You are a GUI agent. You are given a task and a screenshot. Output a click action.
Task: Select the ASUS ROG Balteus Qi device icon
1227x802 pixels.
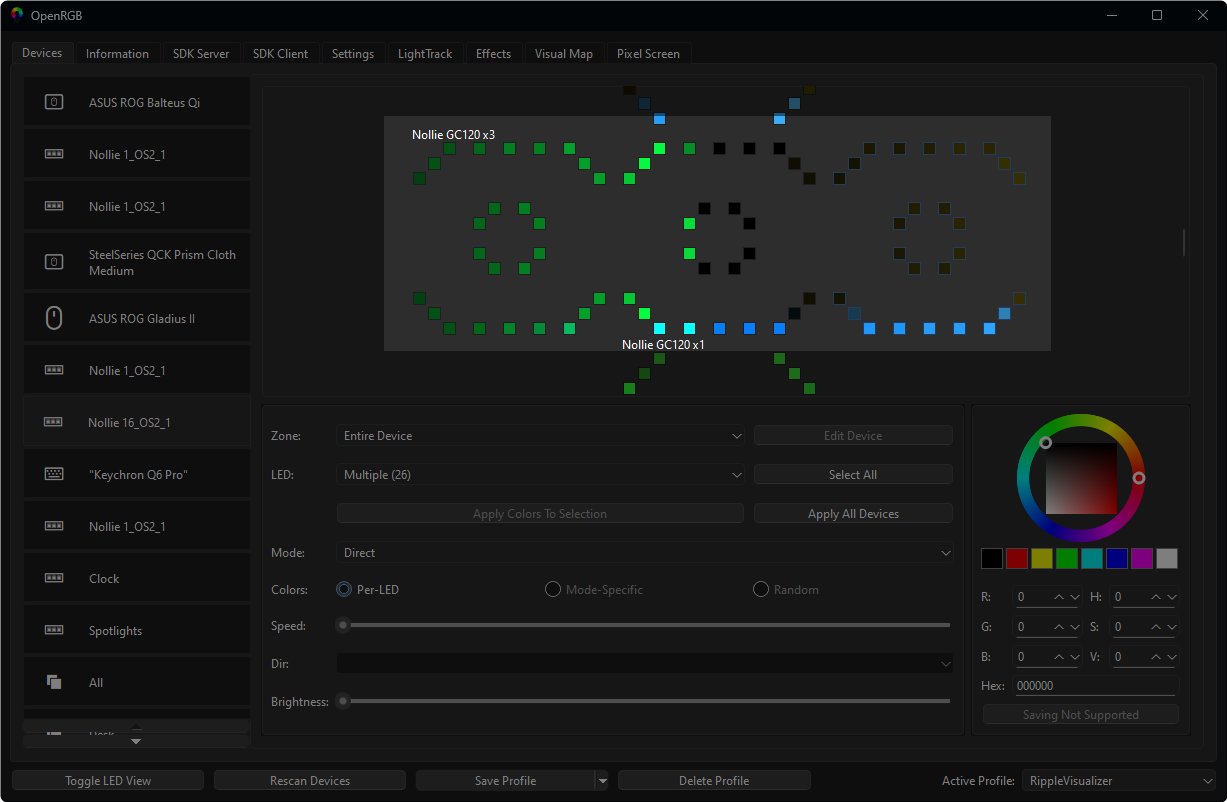[55, 102]
